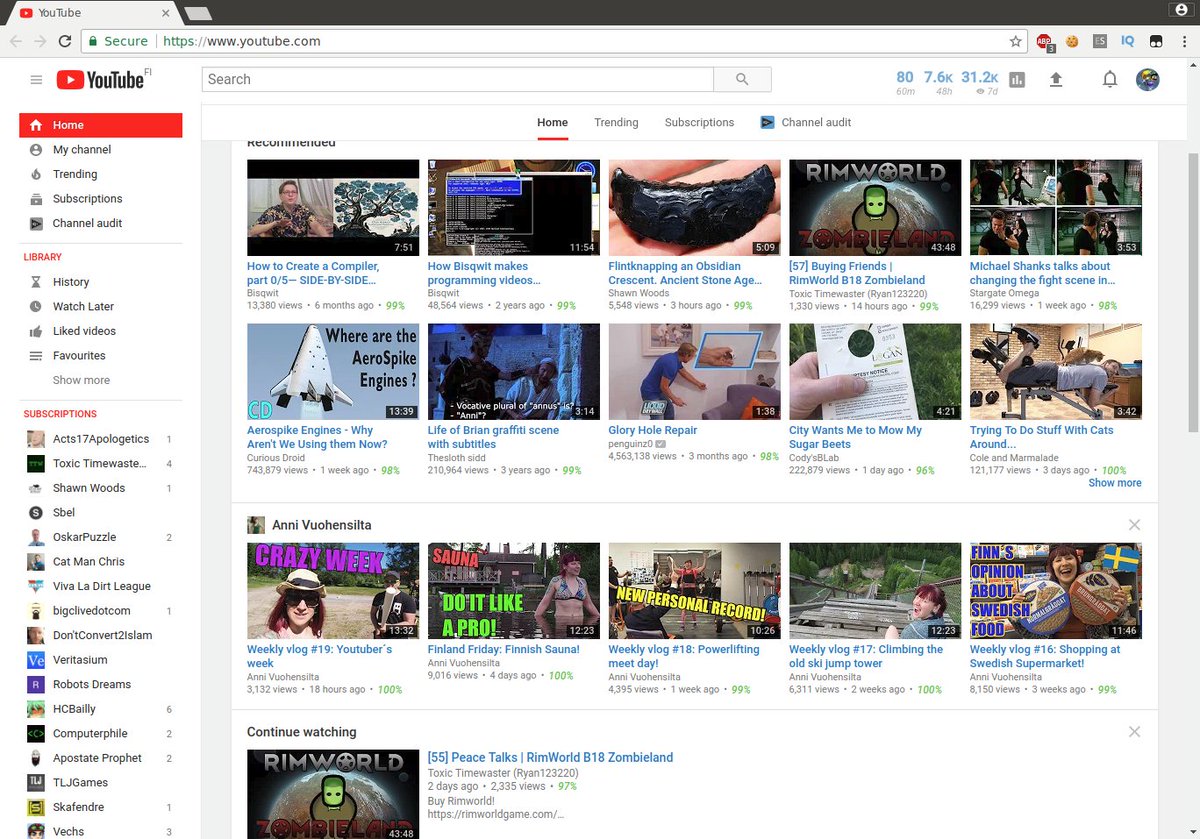Open the Channel audit top tab

coord(806,122)
